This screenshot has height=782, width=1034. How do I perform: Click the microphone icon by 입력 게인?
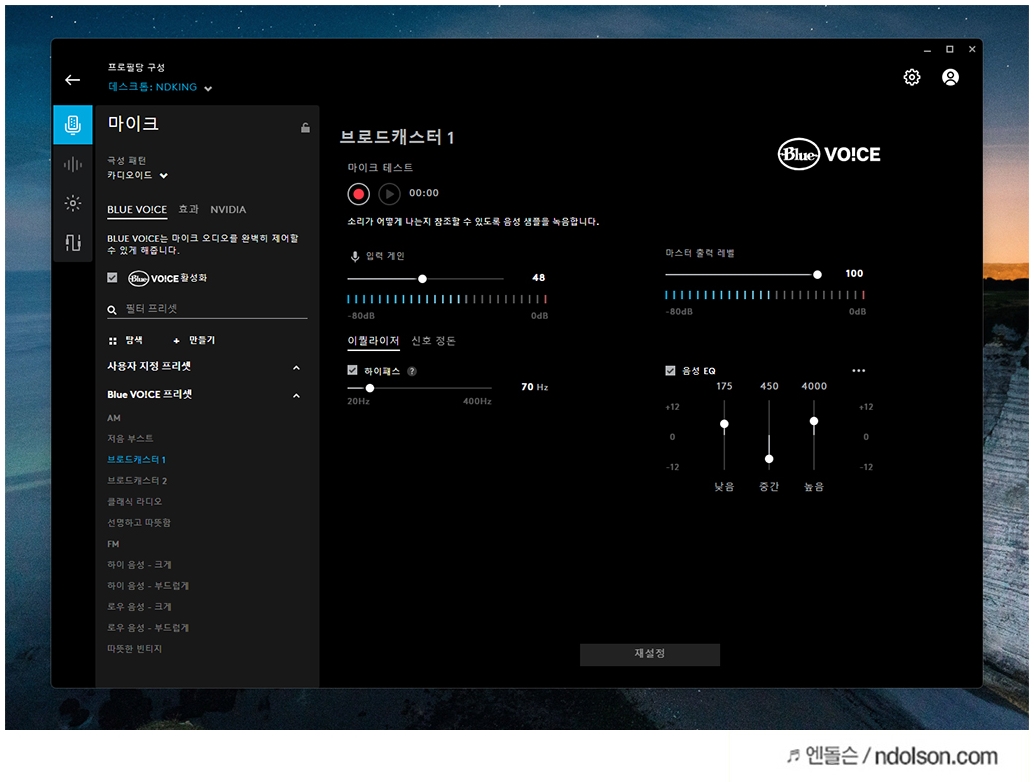355,256
